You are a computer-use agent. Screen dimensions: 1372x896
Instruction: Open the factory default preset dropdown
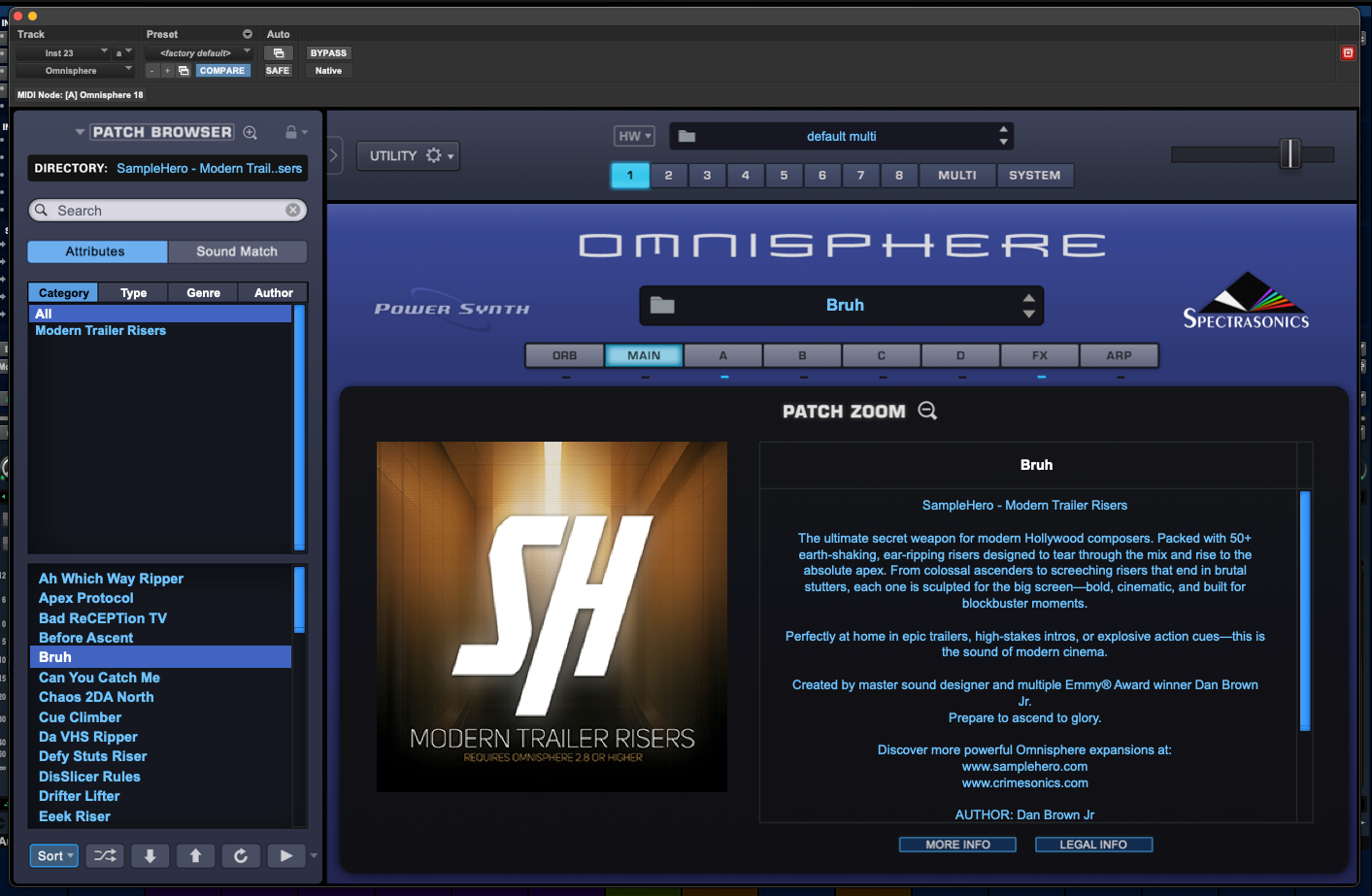(x=199, y=53)
